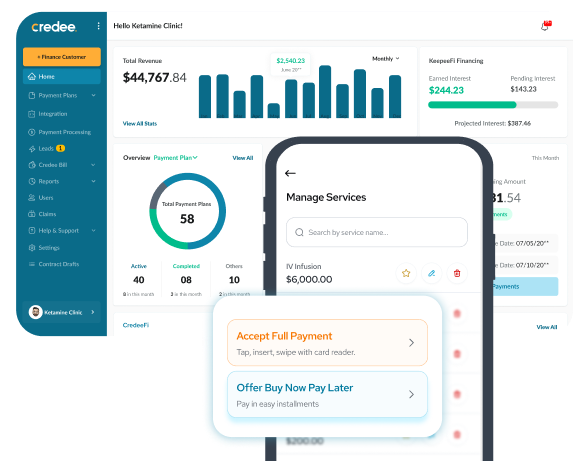The image size is (588, 461).
Task: Click the Active 40 count
Action: coord(139,280)
